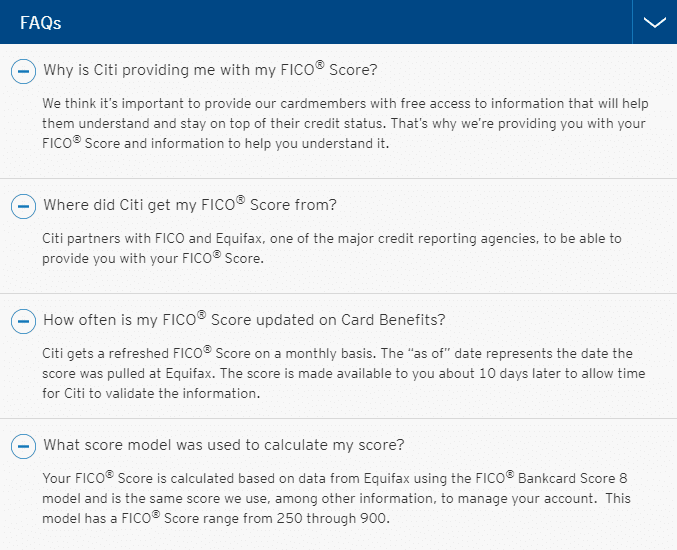
Task: Click the answer starting 'Citi partners with FICO'
Action: [x=332, y=248]
